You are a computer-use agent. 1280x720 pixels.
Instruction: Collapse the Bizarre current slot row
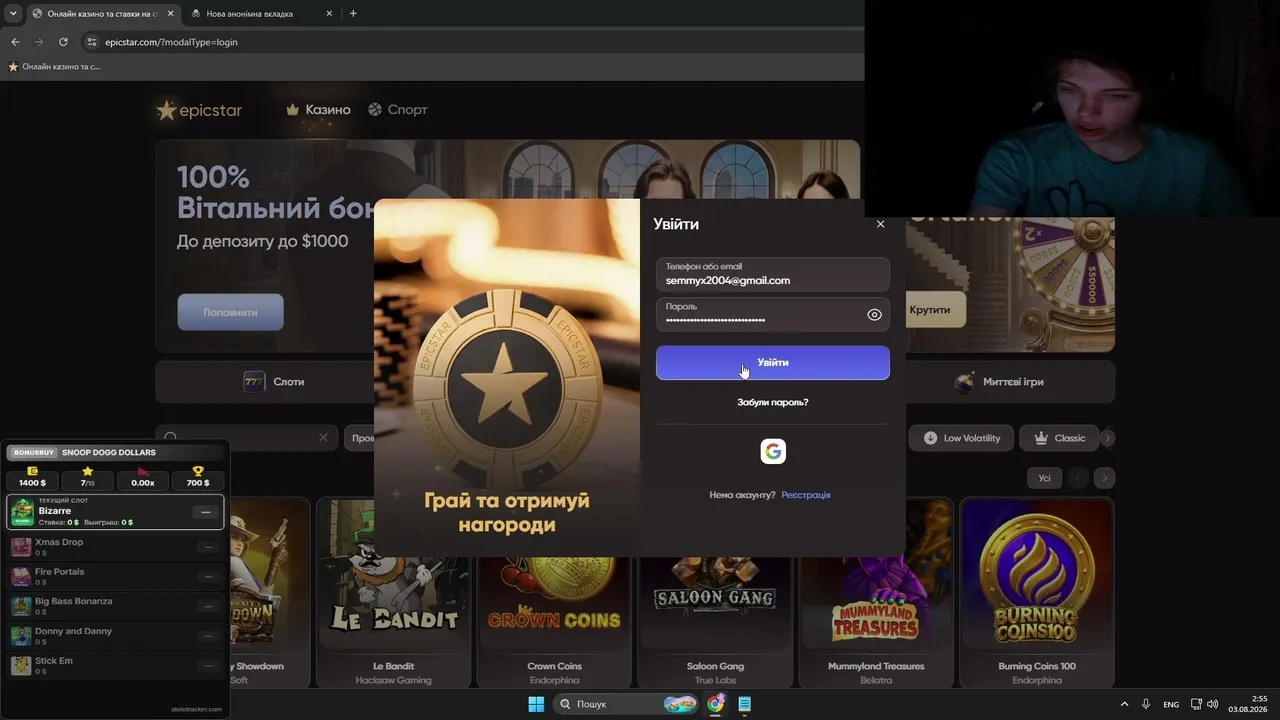pos(206,512)
